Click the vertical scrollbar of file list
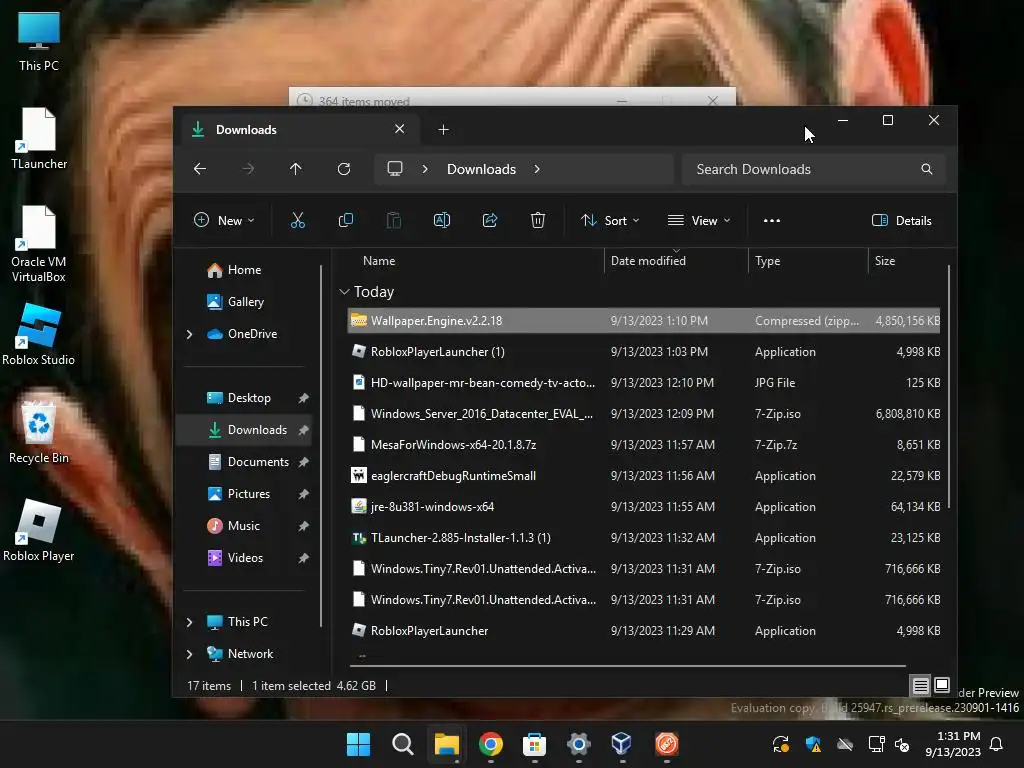This screenshot has width=1024, height=768. 948,387
